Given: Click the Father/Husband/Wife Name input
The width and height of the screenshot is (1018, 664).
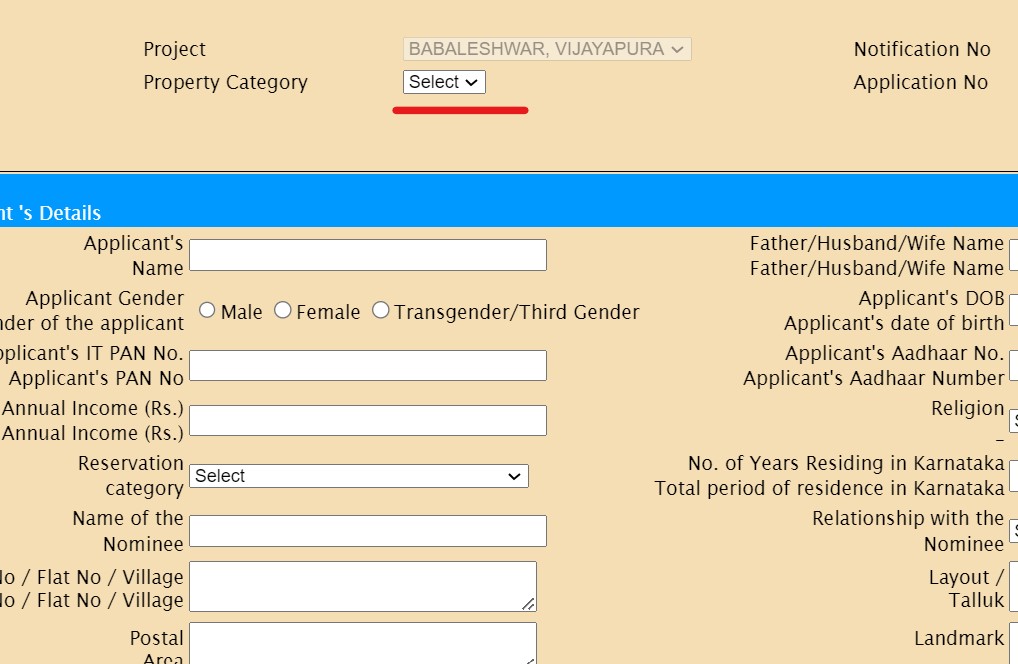Looking at the screenshot, I should coord(1013,255).
